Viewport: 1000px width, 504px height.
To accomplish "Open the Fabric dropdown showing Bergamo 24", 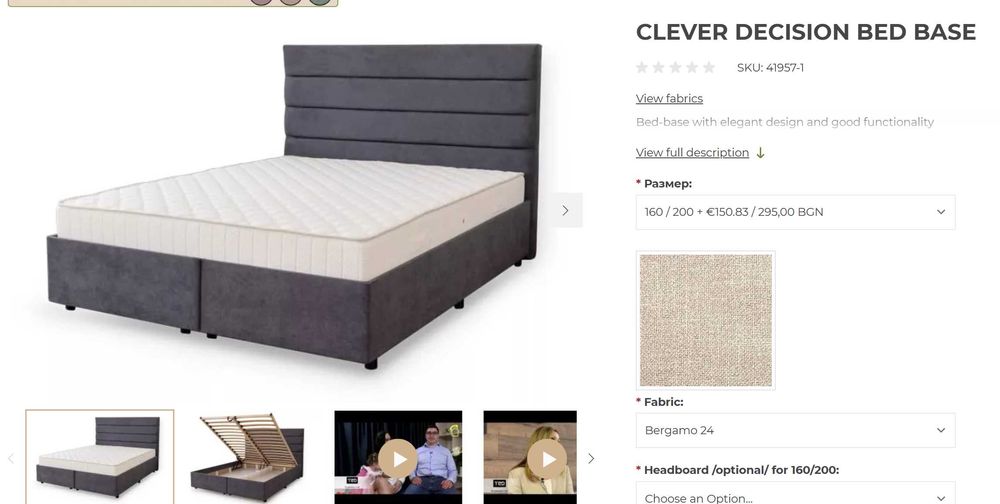I will coord(795,430).
